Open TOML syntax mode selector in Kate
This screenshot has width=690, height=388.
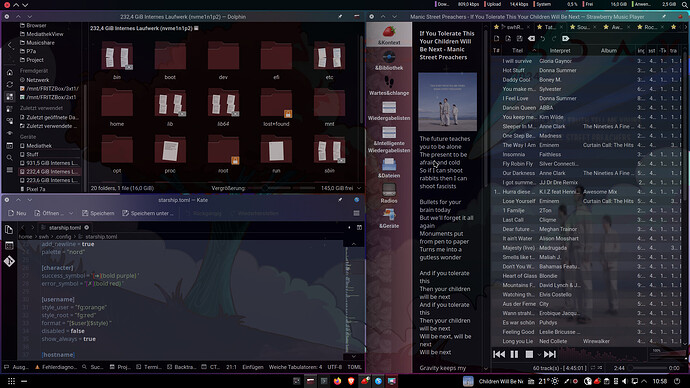[x=354, y=367]
